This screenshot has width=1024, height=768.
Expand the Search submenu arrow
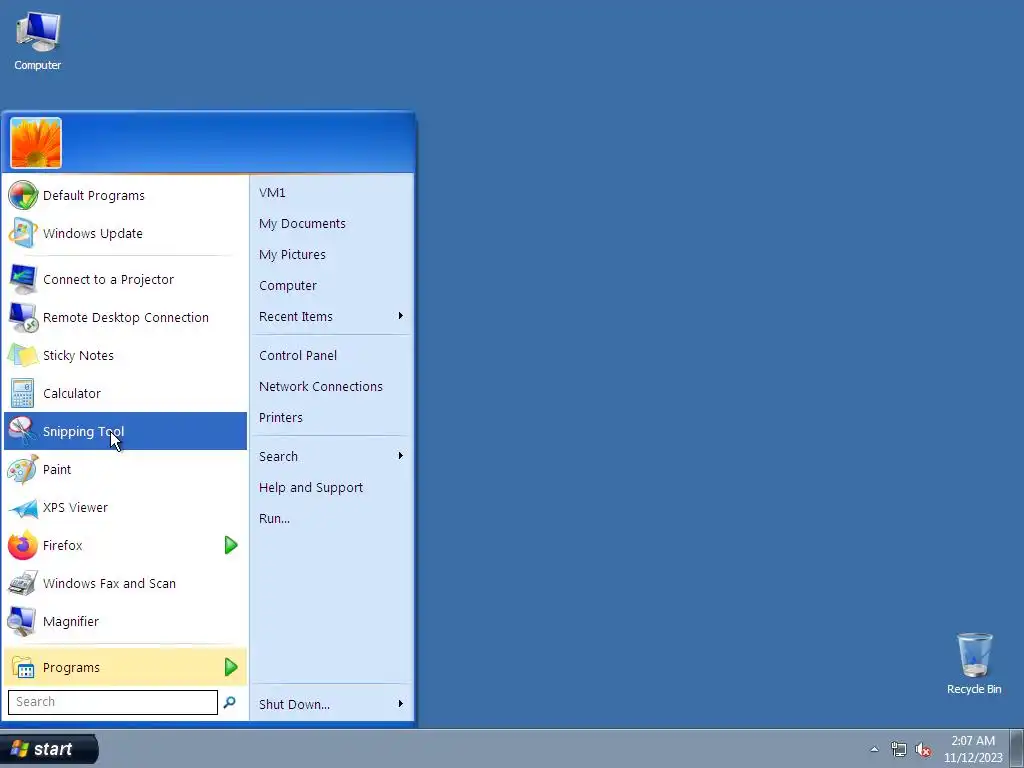tap(400, 456)
